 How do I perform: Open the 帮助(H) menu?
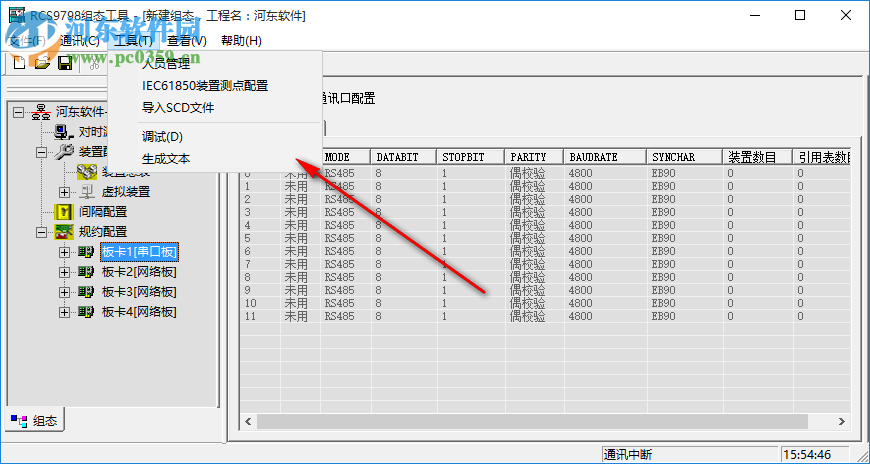click(241, 41)
